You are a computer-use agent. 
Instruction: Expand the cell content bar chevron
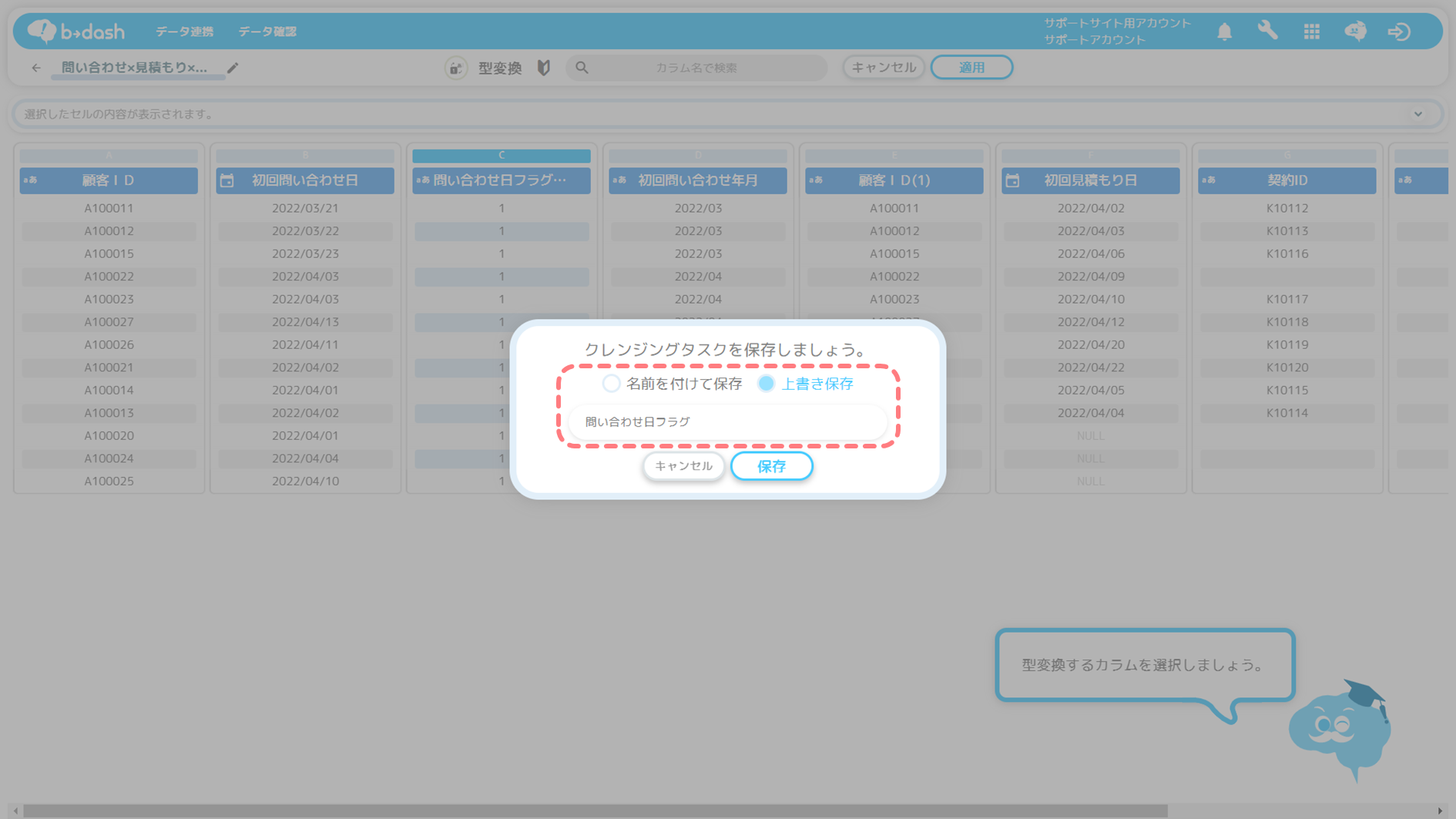1418,114
